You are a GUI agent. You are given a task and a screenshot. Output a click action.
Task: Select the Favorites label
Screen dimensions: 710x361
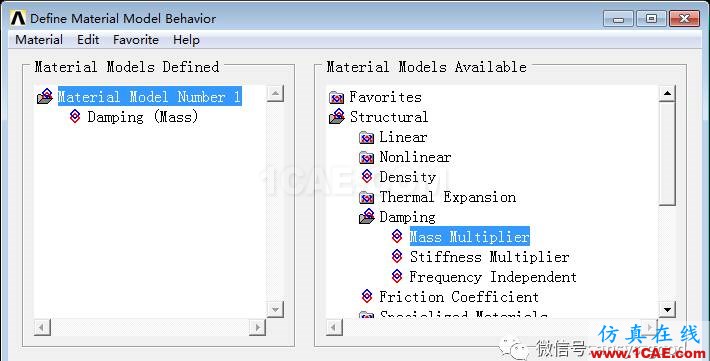(x=385, y=97)
